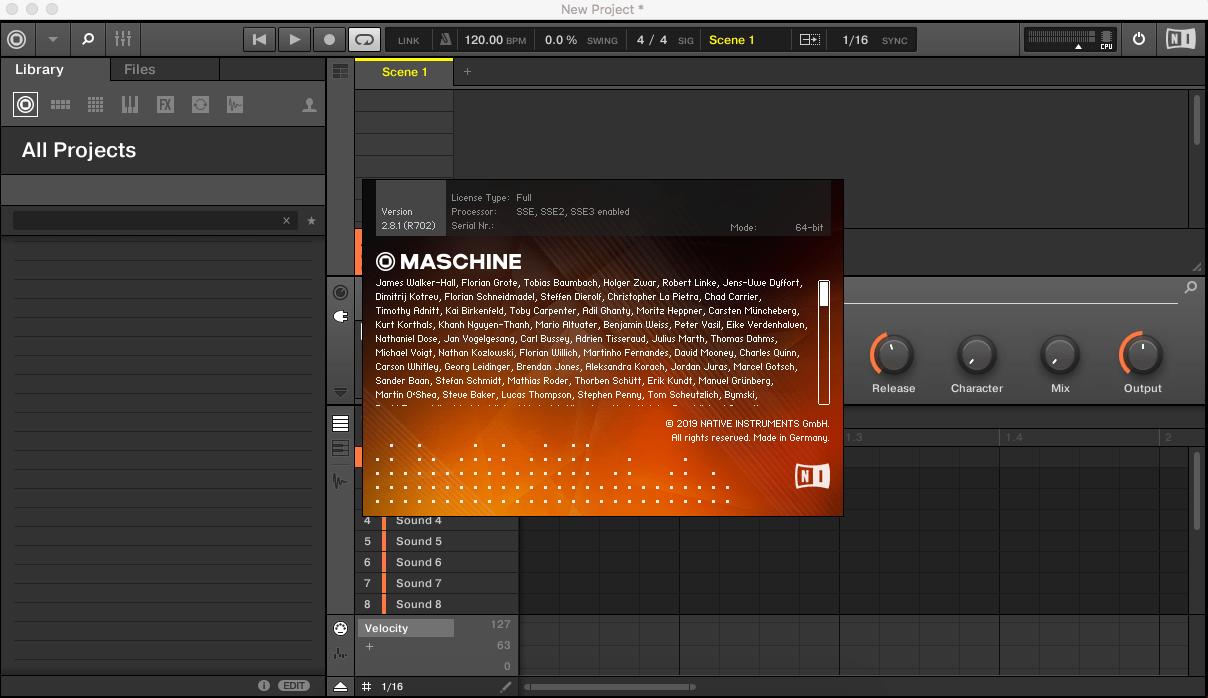1208x698 pixels.
Task: Clear the library search field
Action: [287, 220]
